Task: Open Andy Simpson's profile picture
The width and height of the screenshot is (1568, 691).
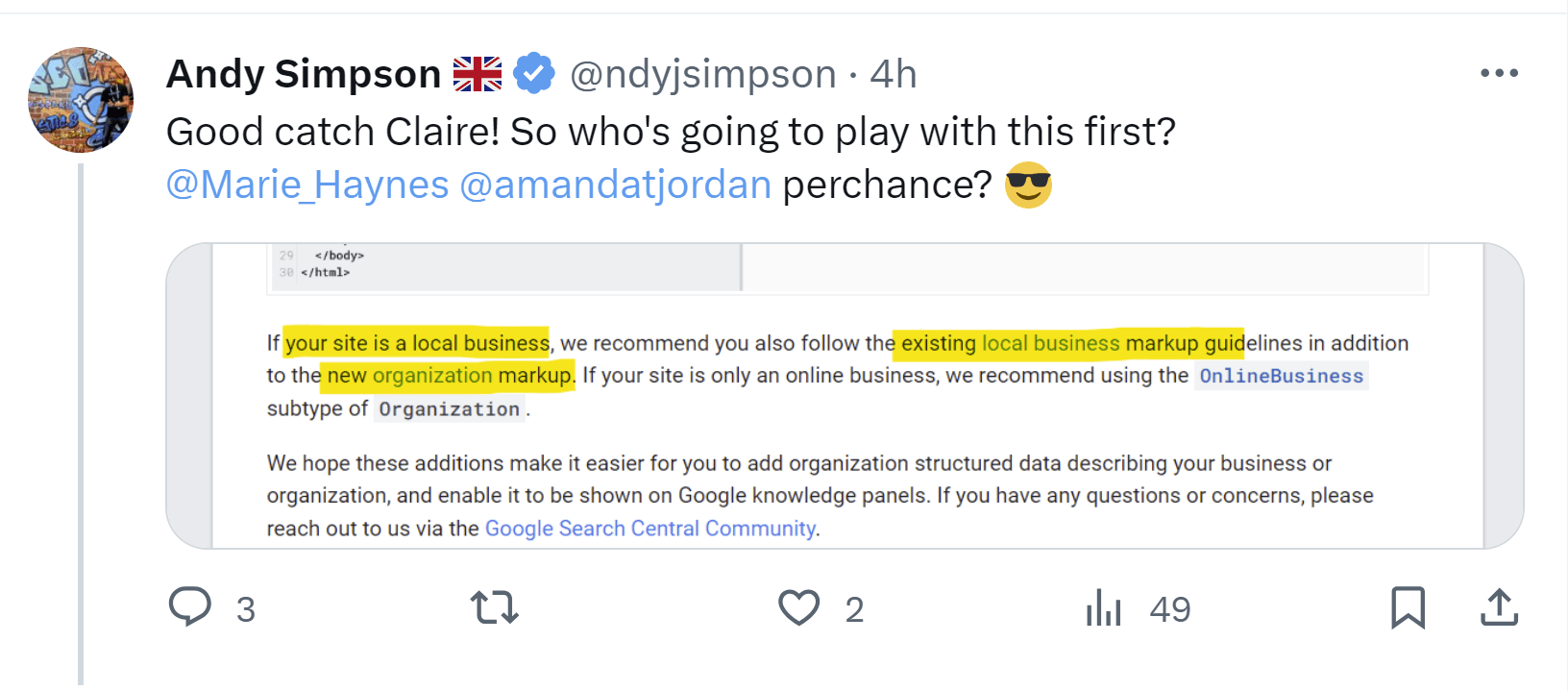Action: point(81,100)
